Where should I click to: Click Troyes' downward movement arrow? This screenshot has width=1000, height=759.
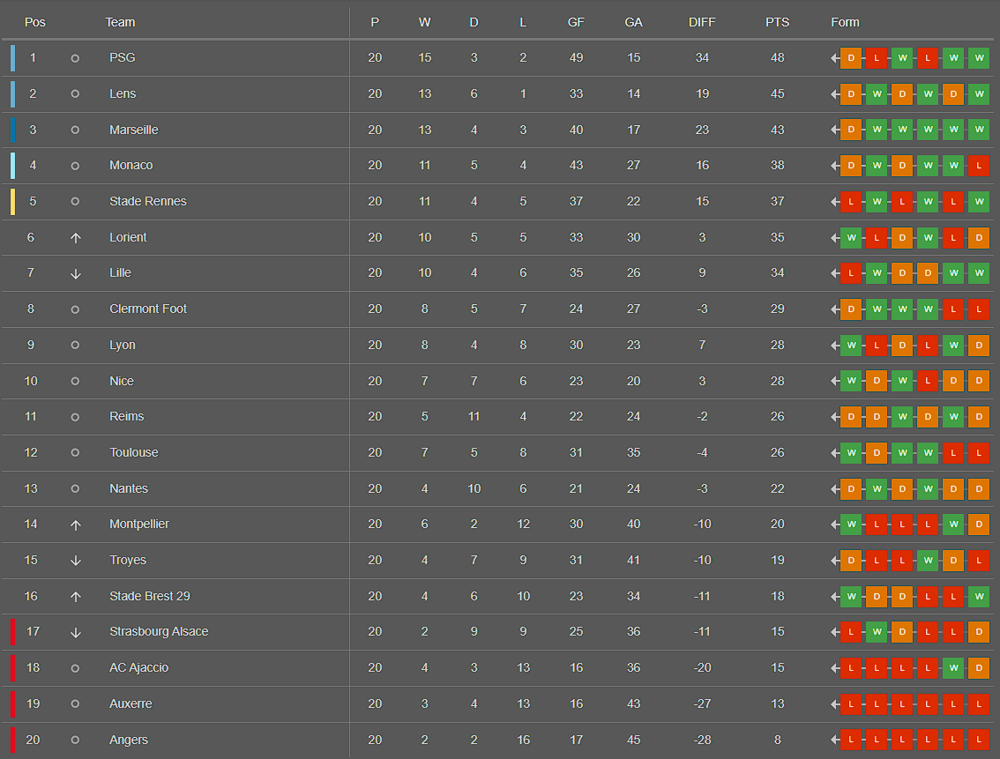pos(75,560)
